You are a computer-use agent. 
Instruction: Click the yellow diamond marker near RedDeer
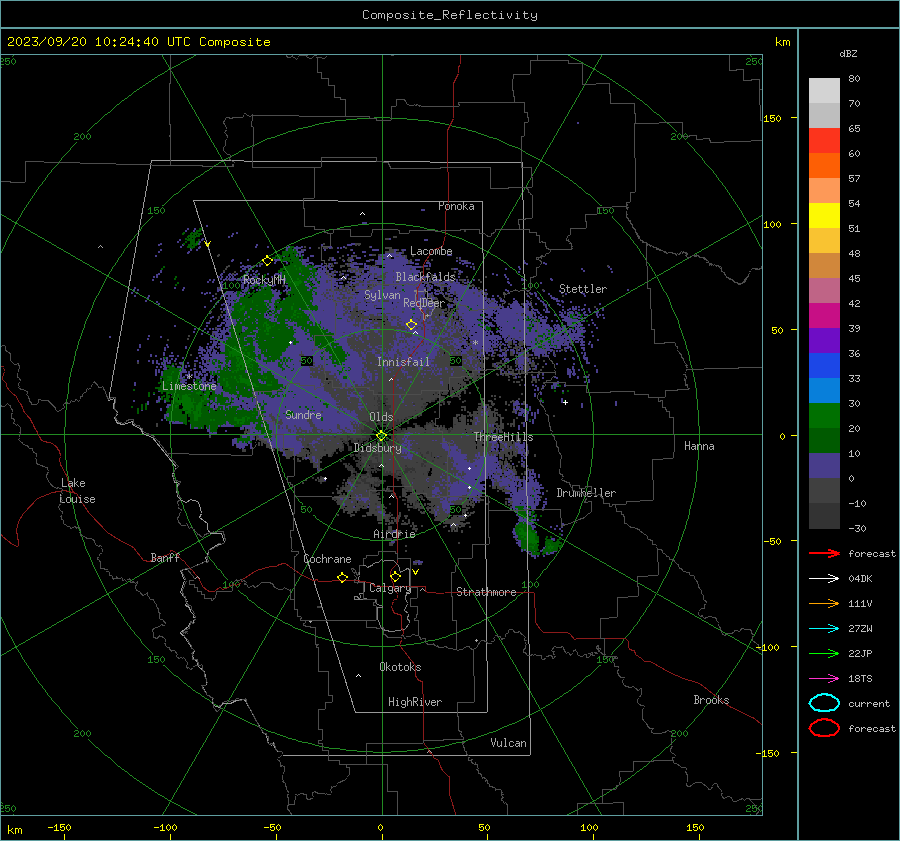[x=412, y=325]
